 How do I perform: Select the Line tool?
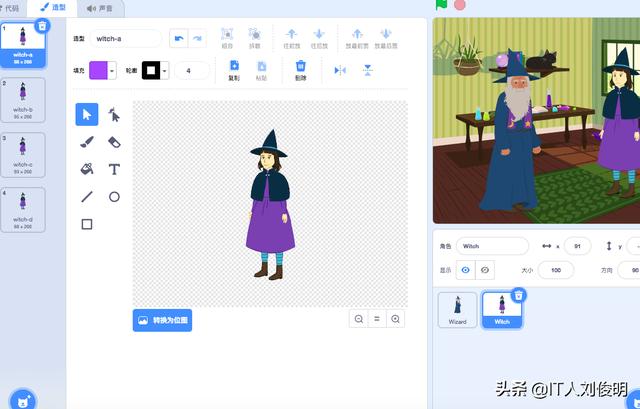click(x=87, y=197)
